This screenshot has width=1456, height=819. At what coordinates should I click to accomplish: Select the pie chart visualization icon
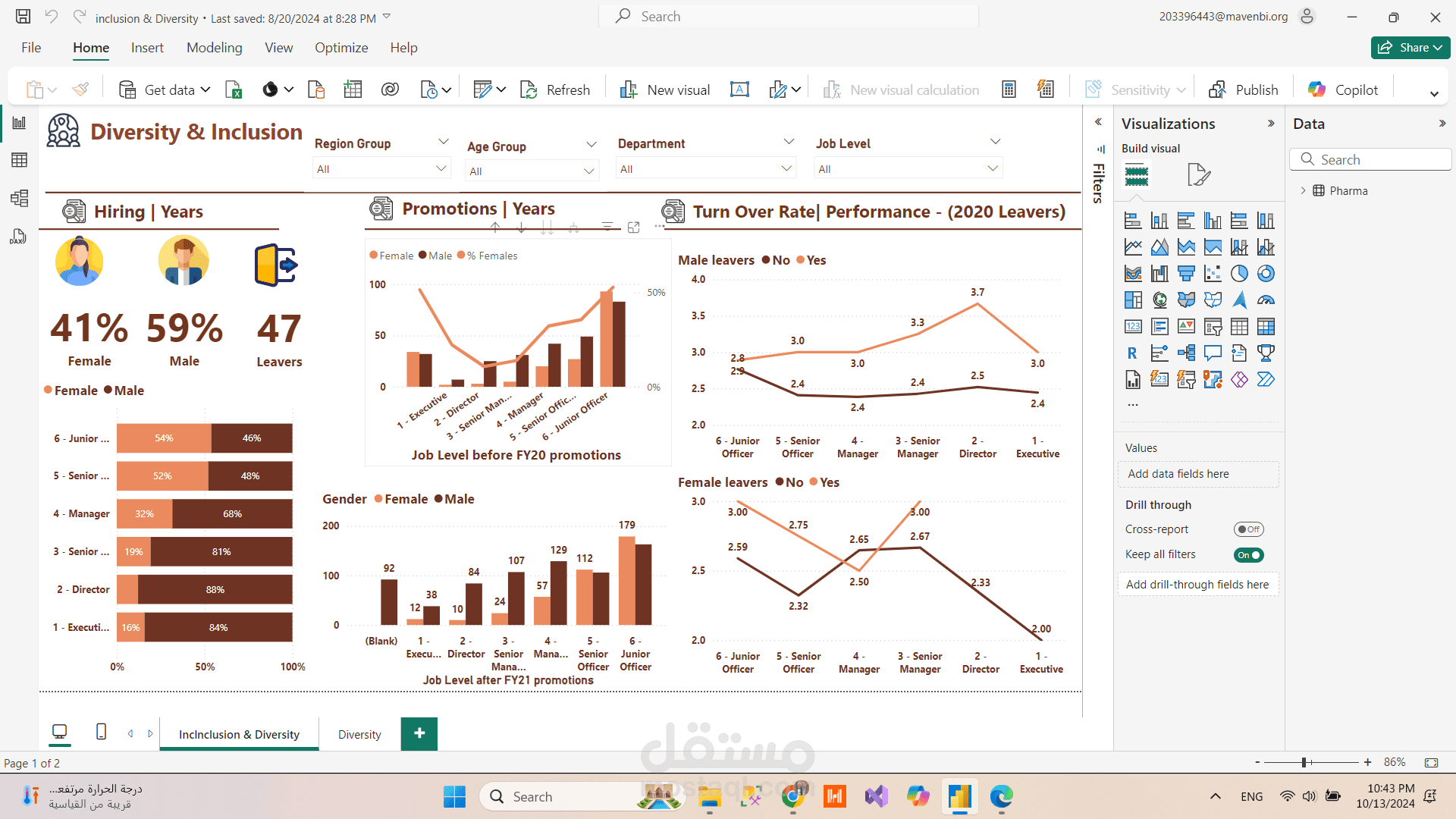coord(1239,274)
